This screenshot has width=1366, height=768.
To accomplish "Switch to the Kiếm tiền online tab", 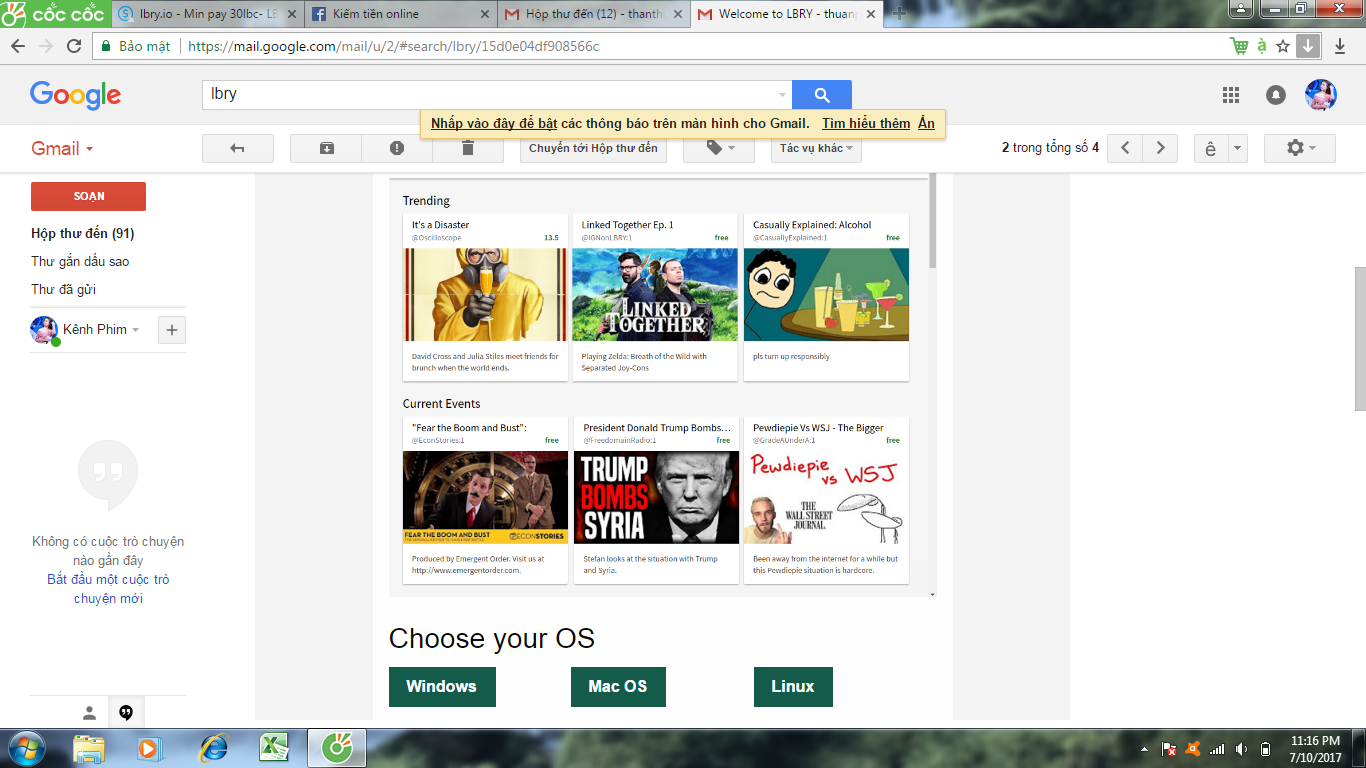I will coord(400,14).
